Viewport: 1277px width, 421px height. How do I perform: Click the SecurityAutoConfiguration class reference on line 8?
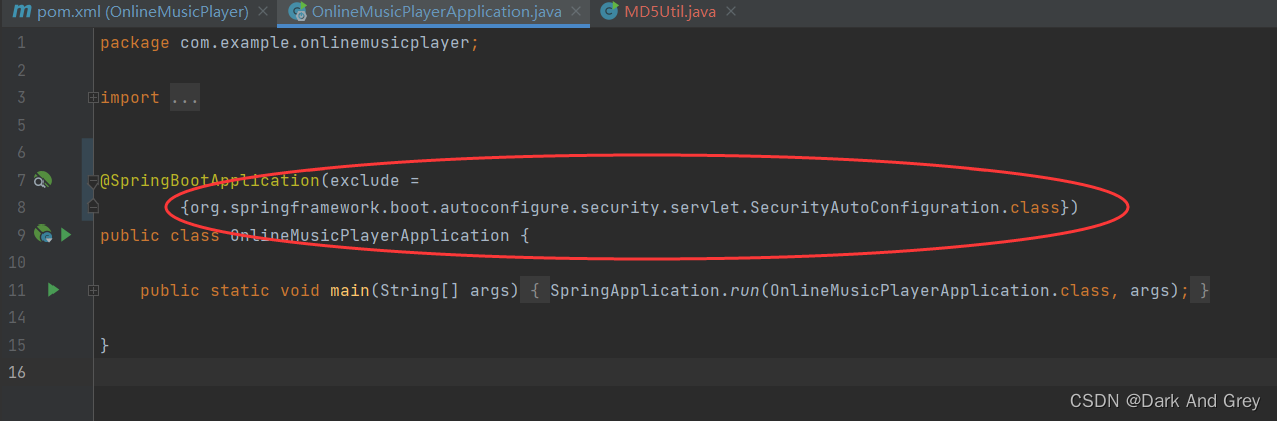874,207
